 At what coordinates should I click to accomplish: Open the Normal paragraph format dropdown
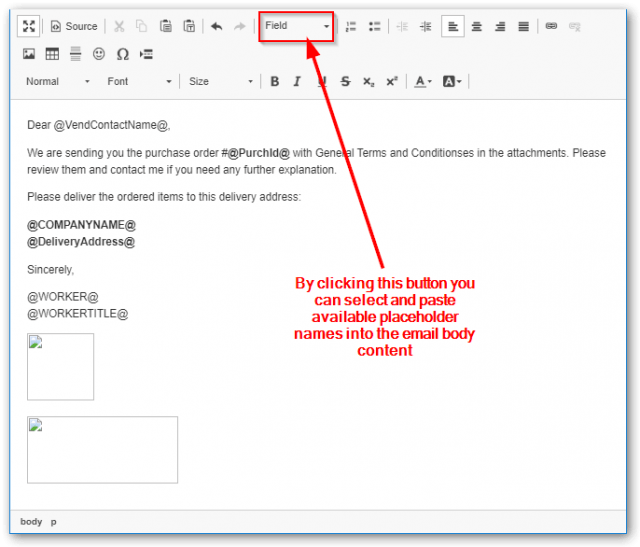click(57, 82)
